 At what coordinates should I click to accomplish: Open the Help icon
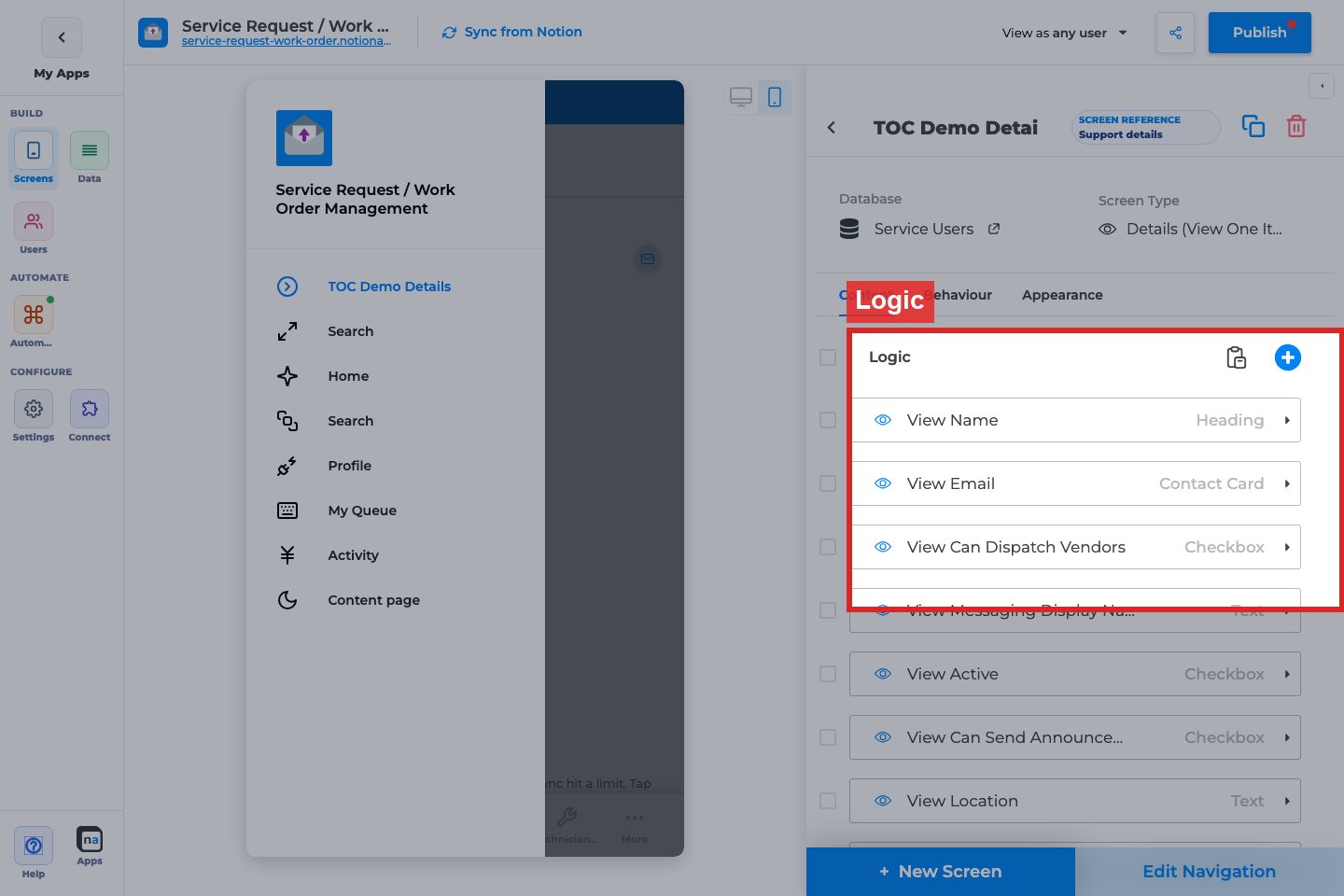click(x=34, y=852)
